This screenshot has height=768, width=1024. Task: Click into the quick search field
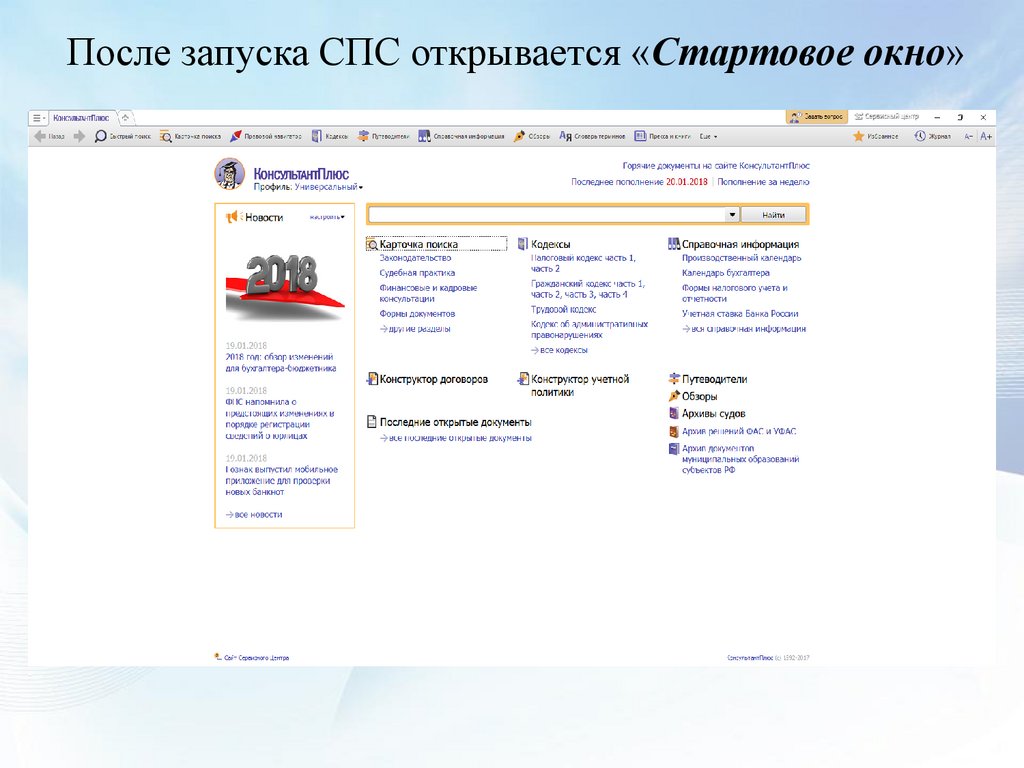547,215
